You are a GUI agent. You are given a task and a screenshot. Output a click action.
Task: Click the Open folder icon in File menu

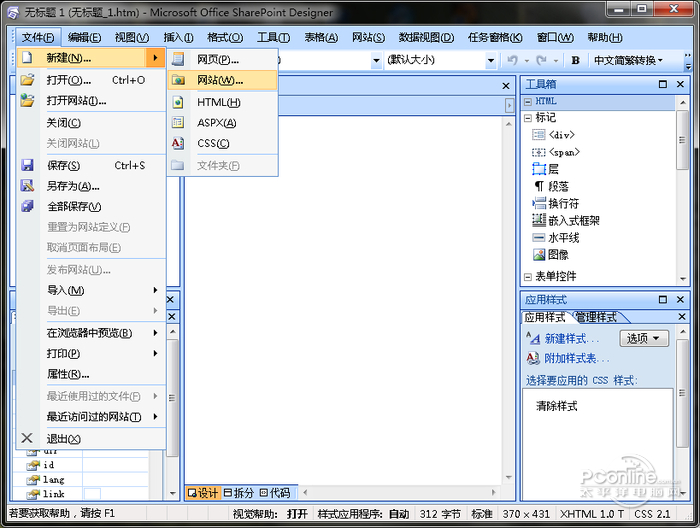click(27, 79)
